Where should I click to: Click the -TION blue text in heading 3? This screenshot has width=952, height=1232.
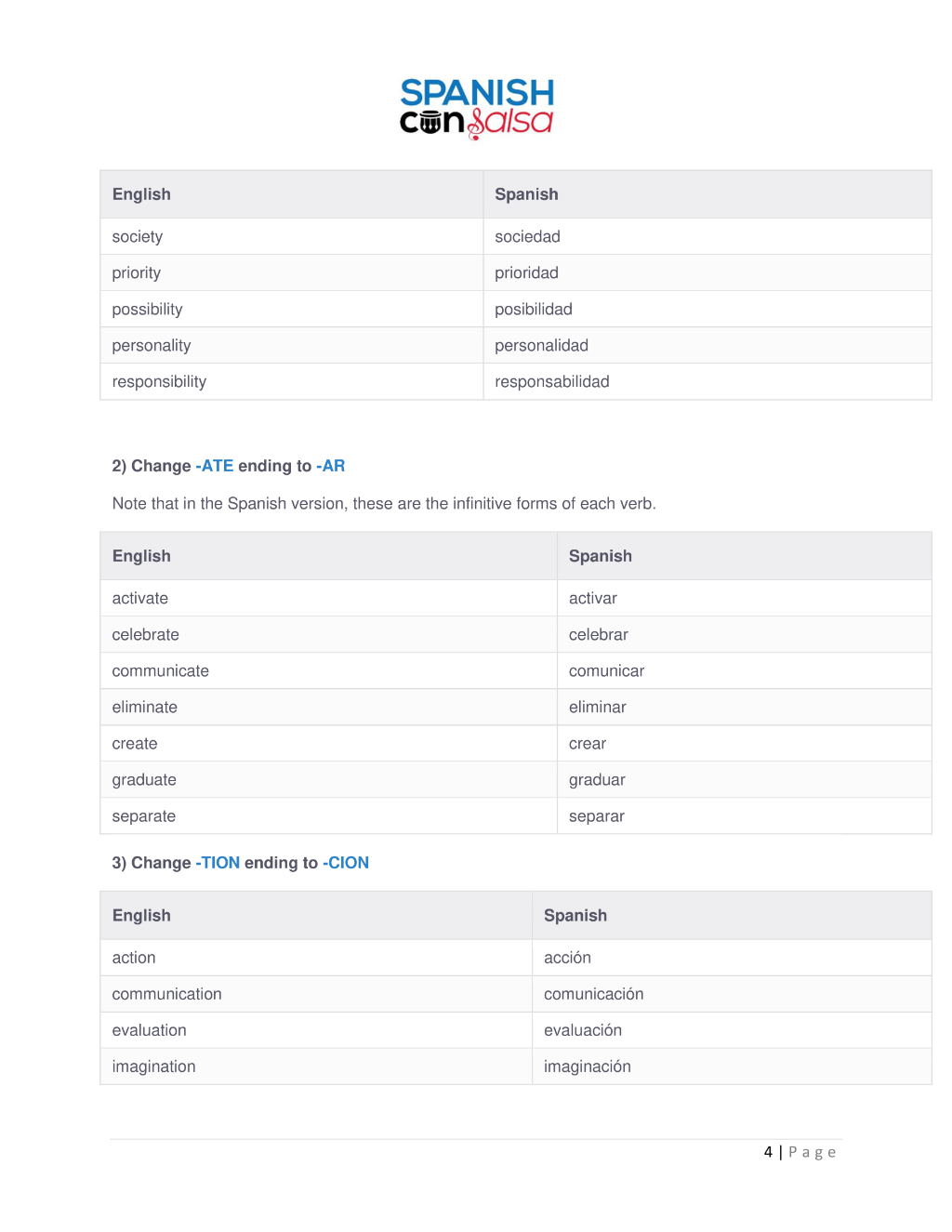[x=218, y=863]
